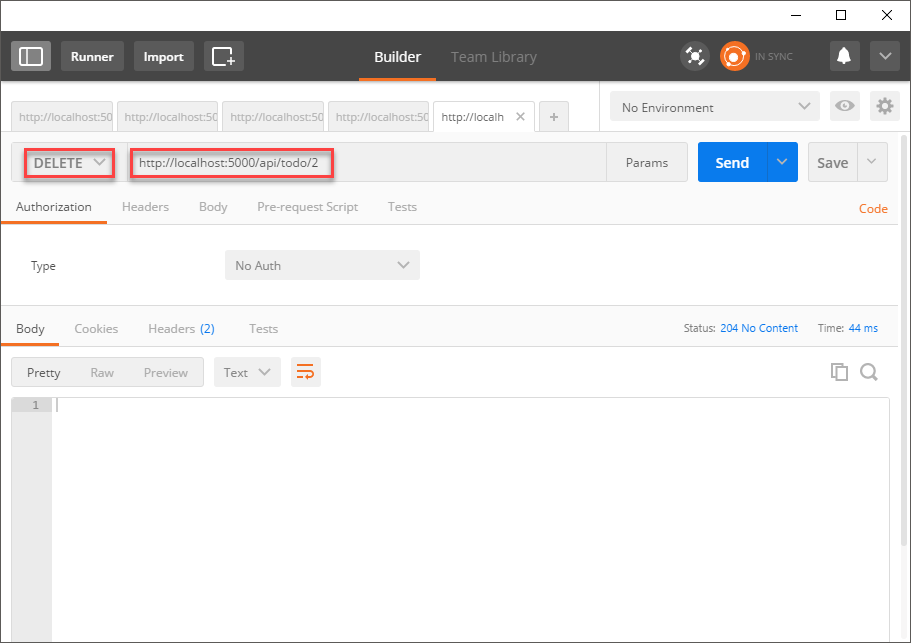Expand the DELETE method dropdown
Viewport: 911px width, 643px height.
[70, 162]
